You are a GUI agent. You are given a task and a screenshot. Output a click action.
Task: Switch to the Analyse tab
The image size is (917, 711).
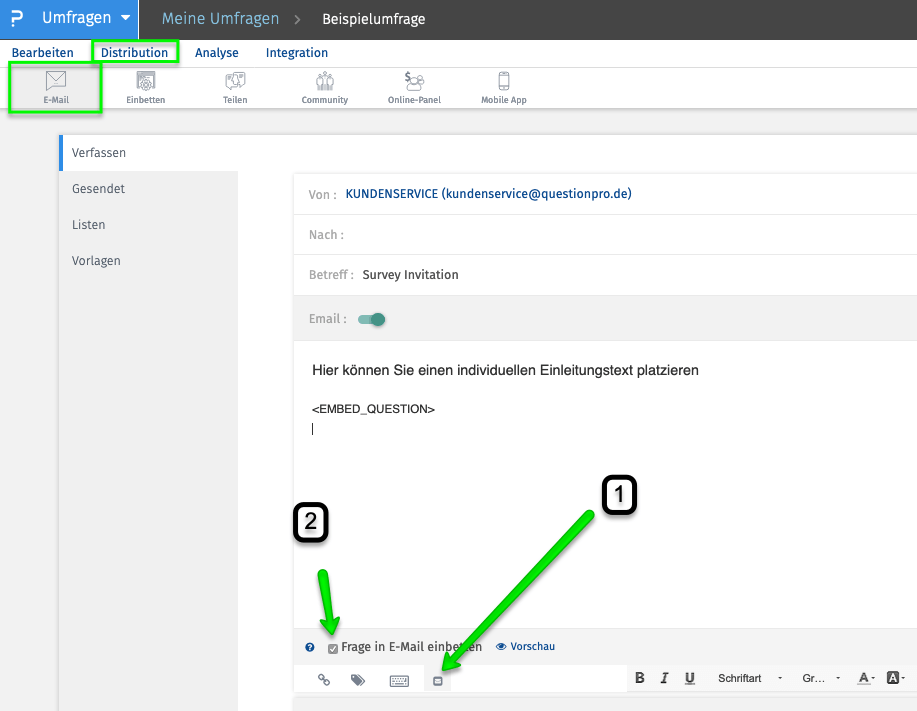216,53
